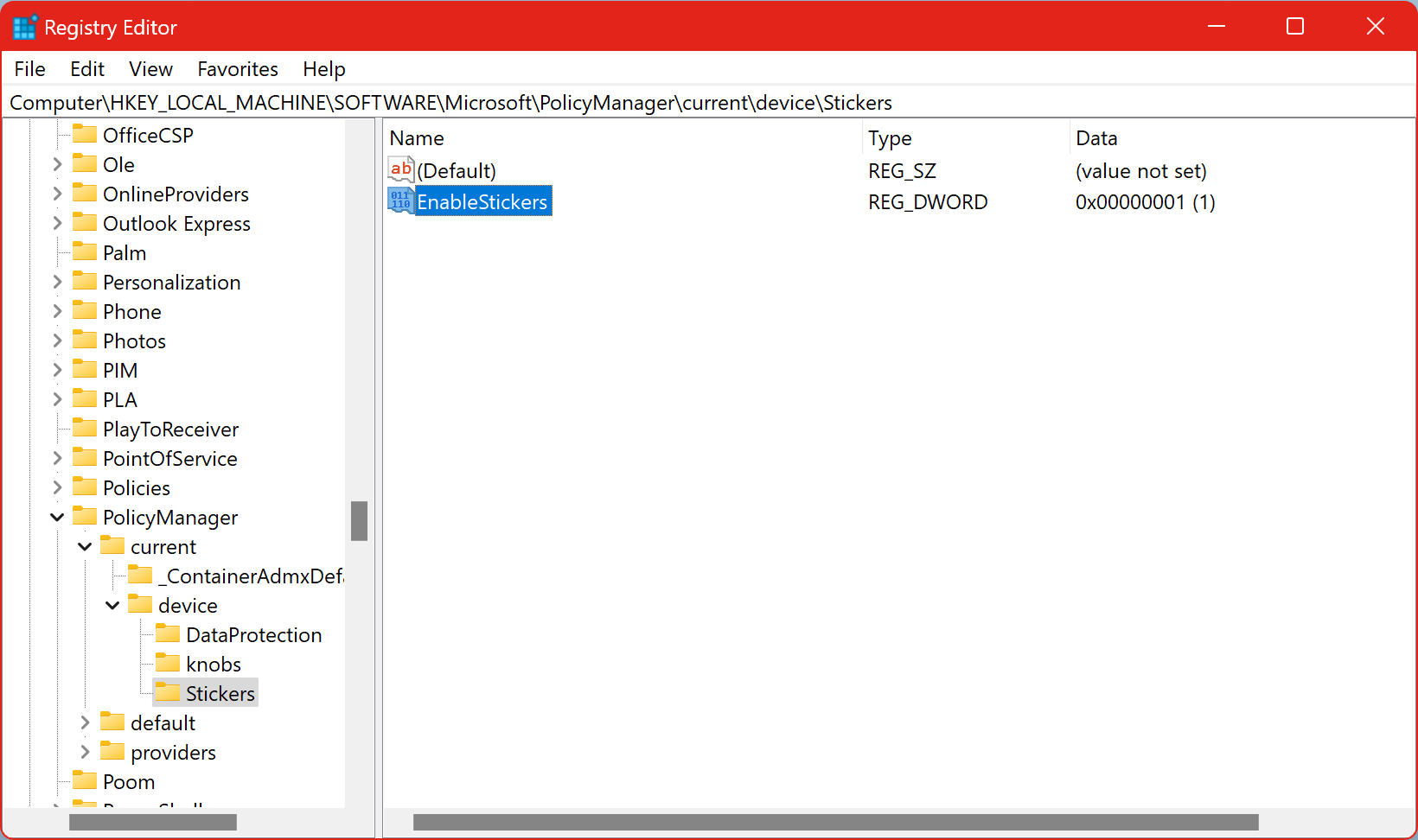Select the EnableStickers value name
The height and width of the screenshot is (840, 1418).
click(x=482, y=201)
